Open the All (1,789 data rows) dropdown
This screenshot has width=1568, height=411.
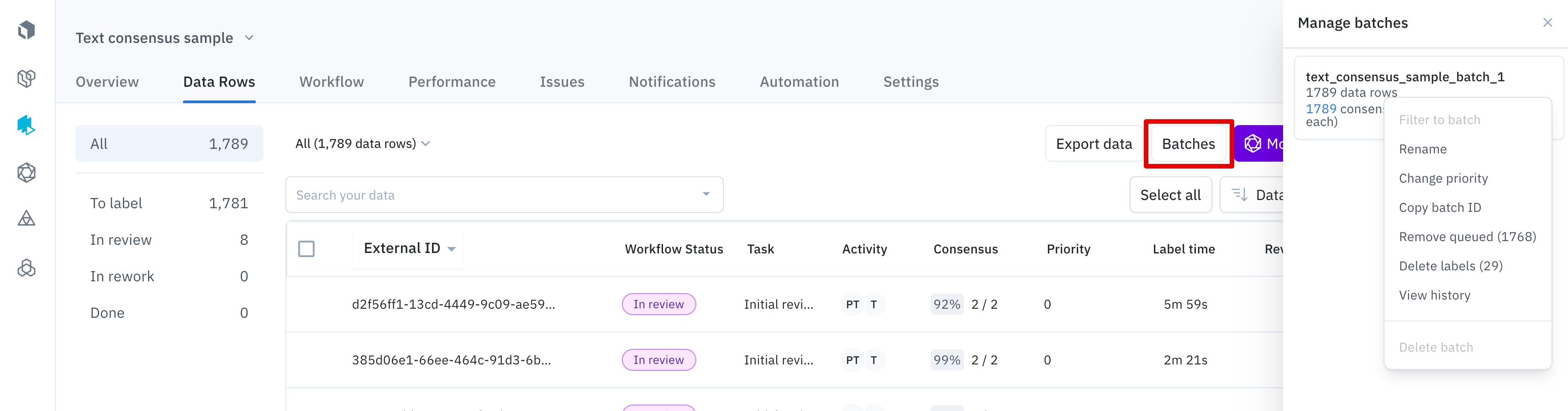point(363,144)
